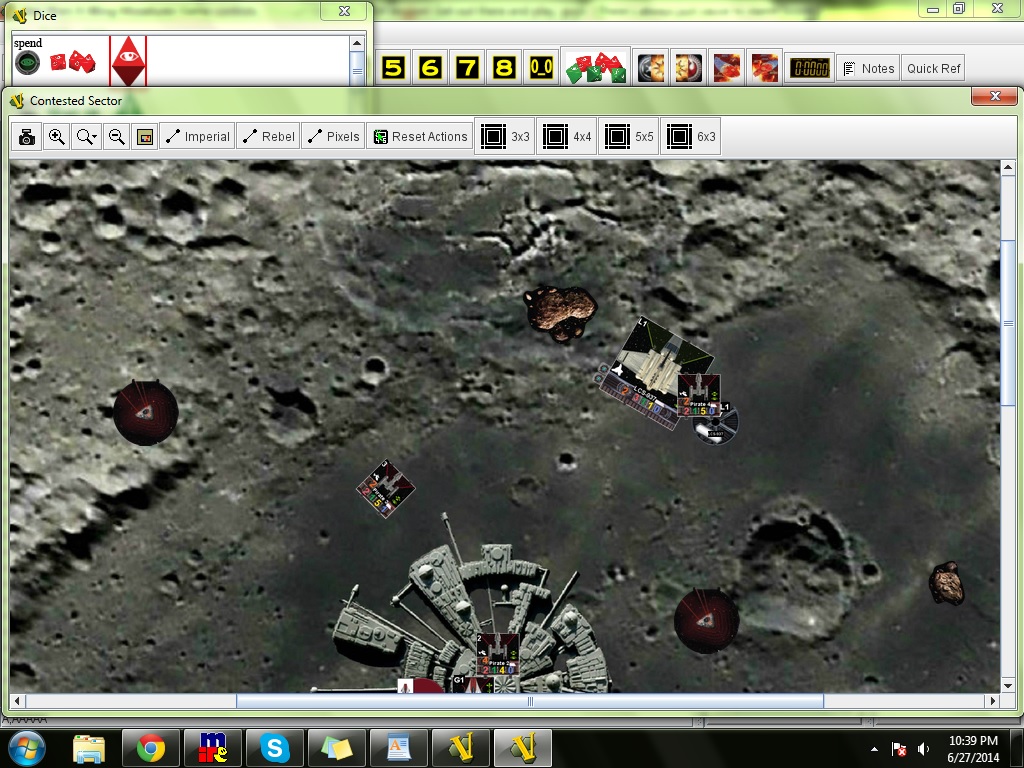This screenshot has height=768, width=1024.
Task: Toggle the overview map window
Action: 145,137
